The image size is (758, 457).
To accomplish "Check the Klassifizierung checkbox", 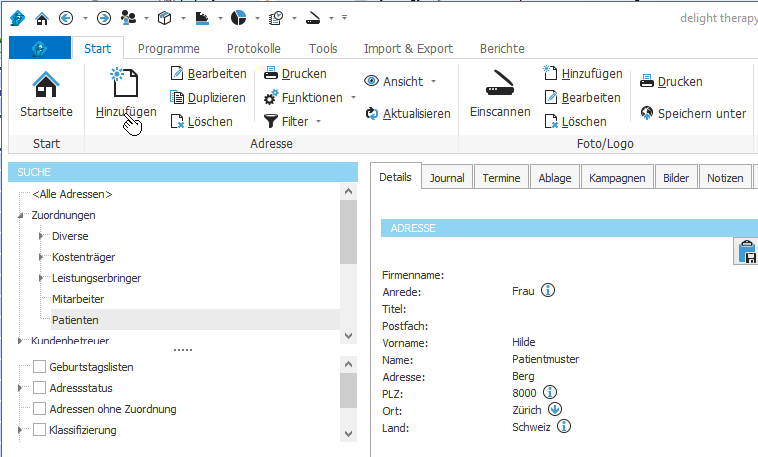I will pyautogui.click(x=40, y=430).
